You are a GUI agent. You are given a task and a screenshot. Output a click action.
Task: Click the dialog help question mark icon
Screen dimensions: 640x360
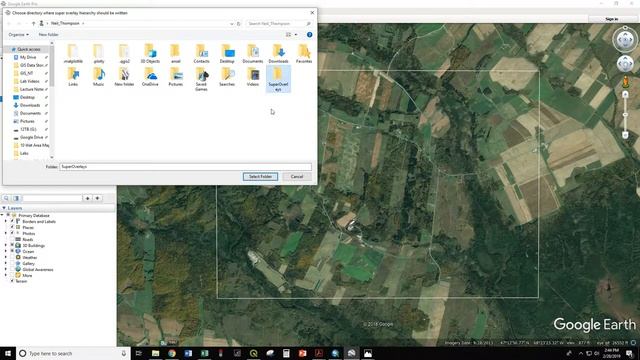pyautogui.click(x=309, y=35)
